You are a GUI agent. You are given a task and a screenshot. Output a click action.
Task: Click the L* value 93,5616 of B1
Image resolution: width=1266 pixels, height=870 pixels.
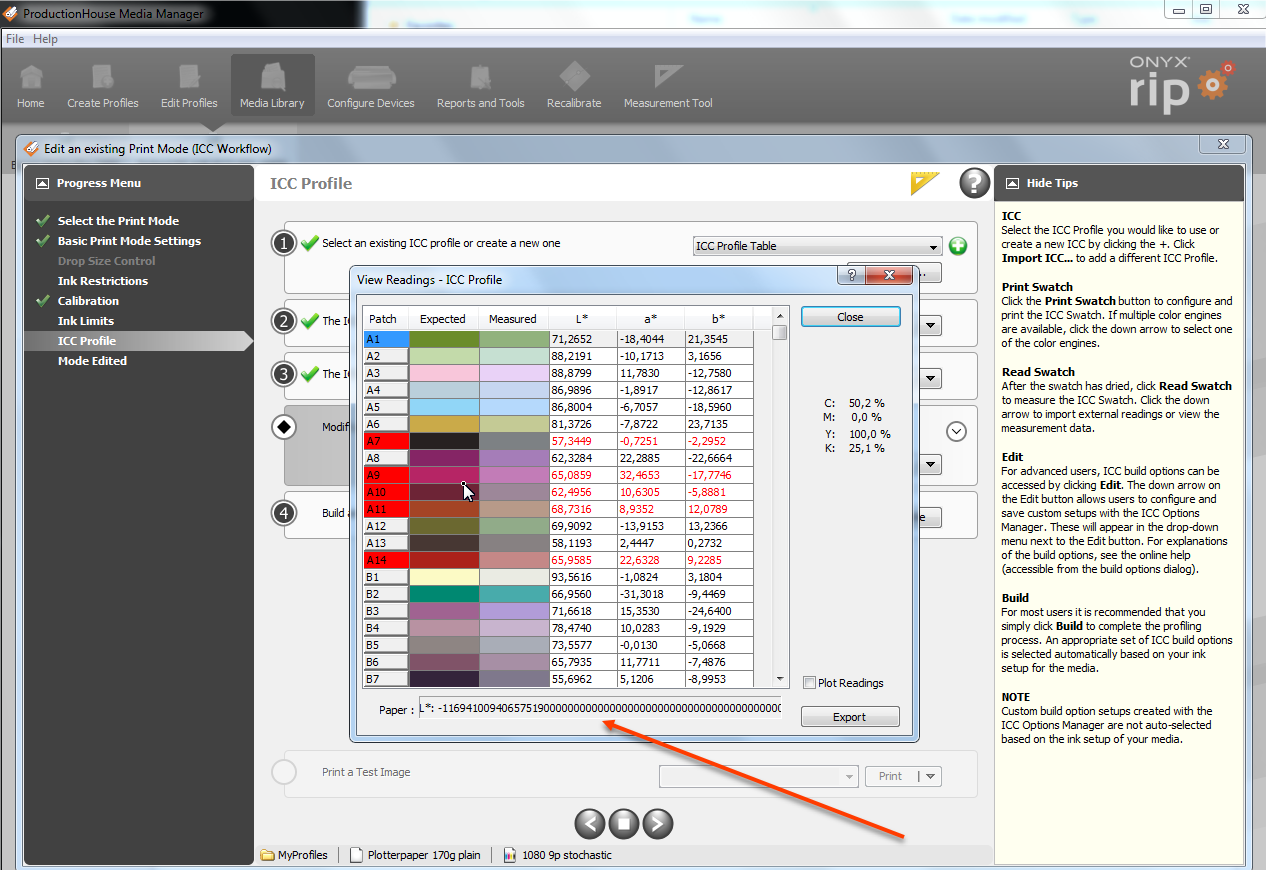pos(583,577)
